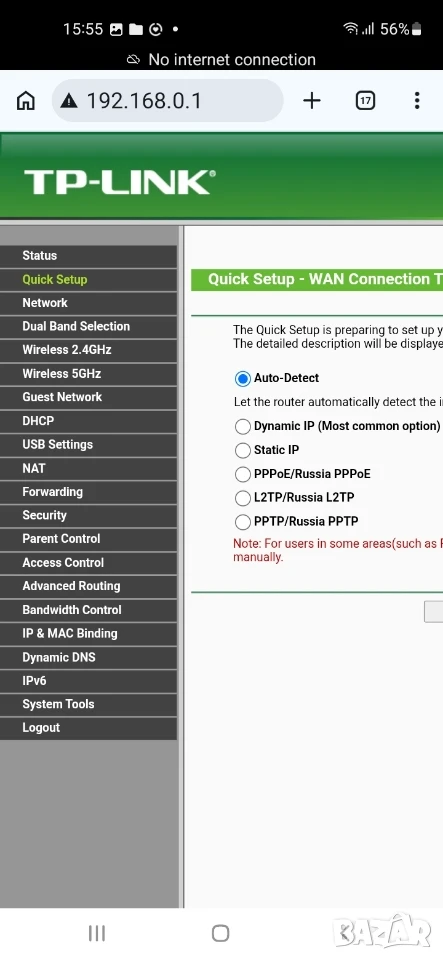Open Wireless 2.4GHz settings menu
Screen dimensions: 443x960
(x=88, y=350)
